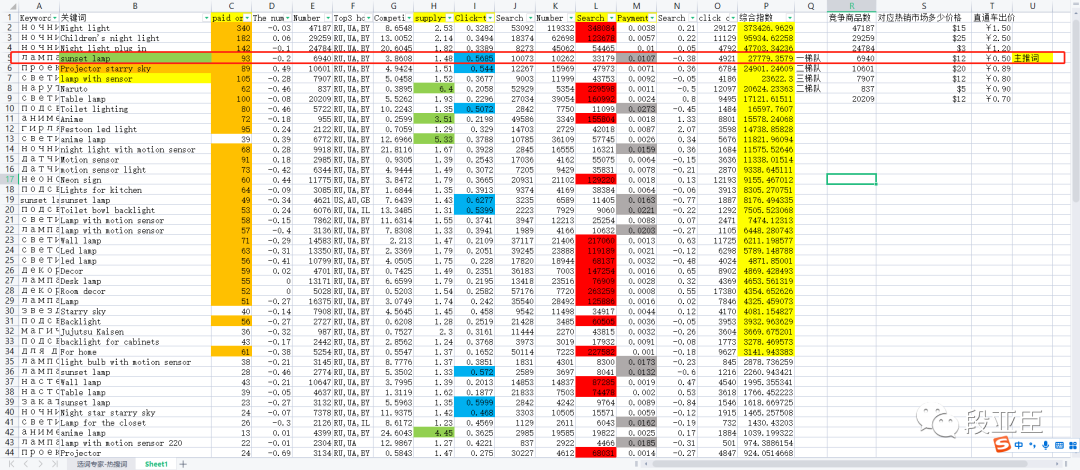Open filter dropdown on 综合指数 column
Image resolution: width=1080 pixels, height=470 pixels.
791,17
